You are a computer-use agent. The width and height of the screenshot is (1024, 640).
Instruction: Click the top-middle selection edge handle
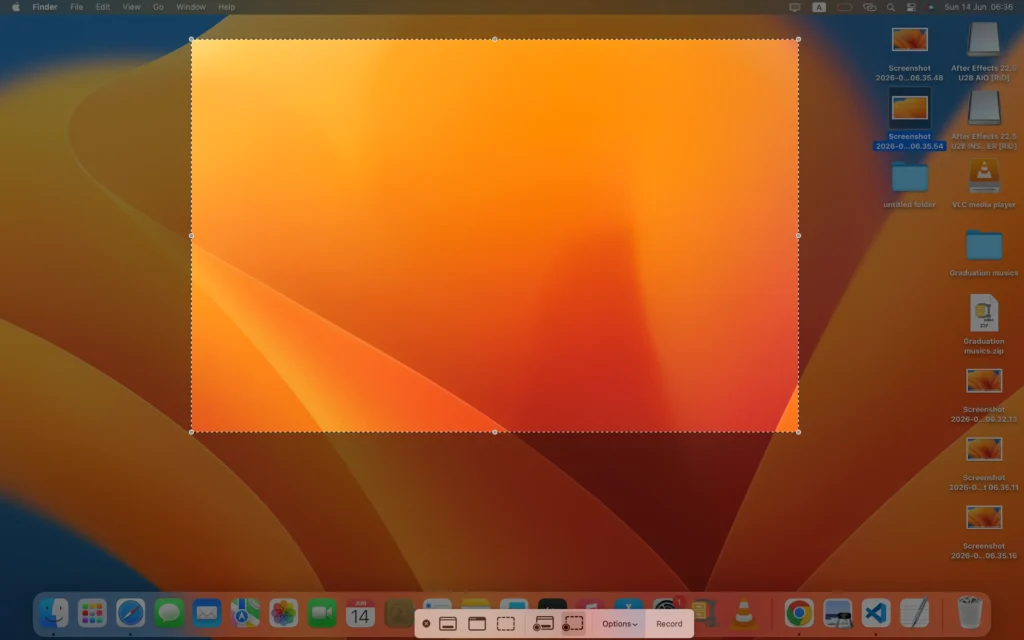point(494,39)
